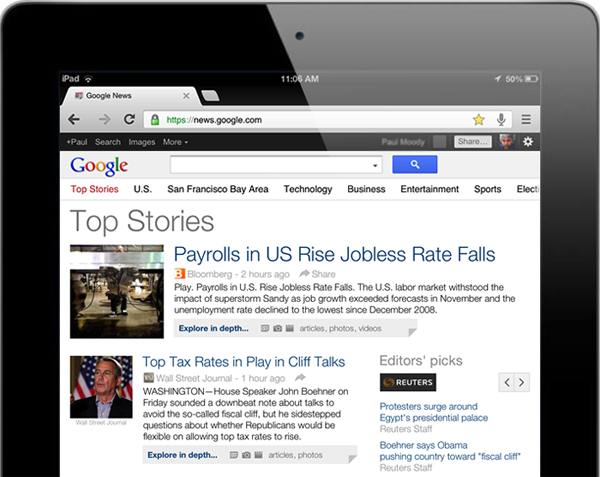Viewport: 600px width, 477px height.
Task: Click Search link in the Google bar
Action: 108,142
